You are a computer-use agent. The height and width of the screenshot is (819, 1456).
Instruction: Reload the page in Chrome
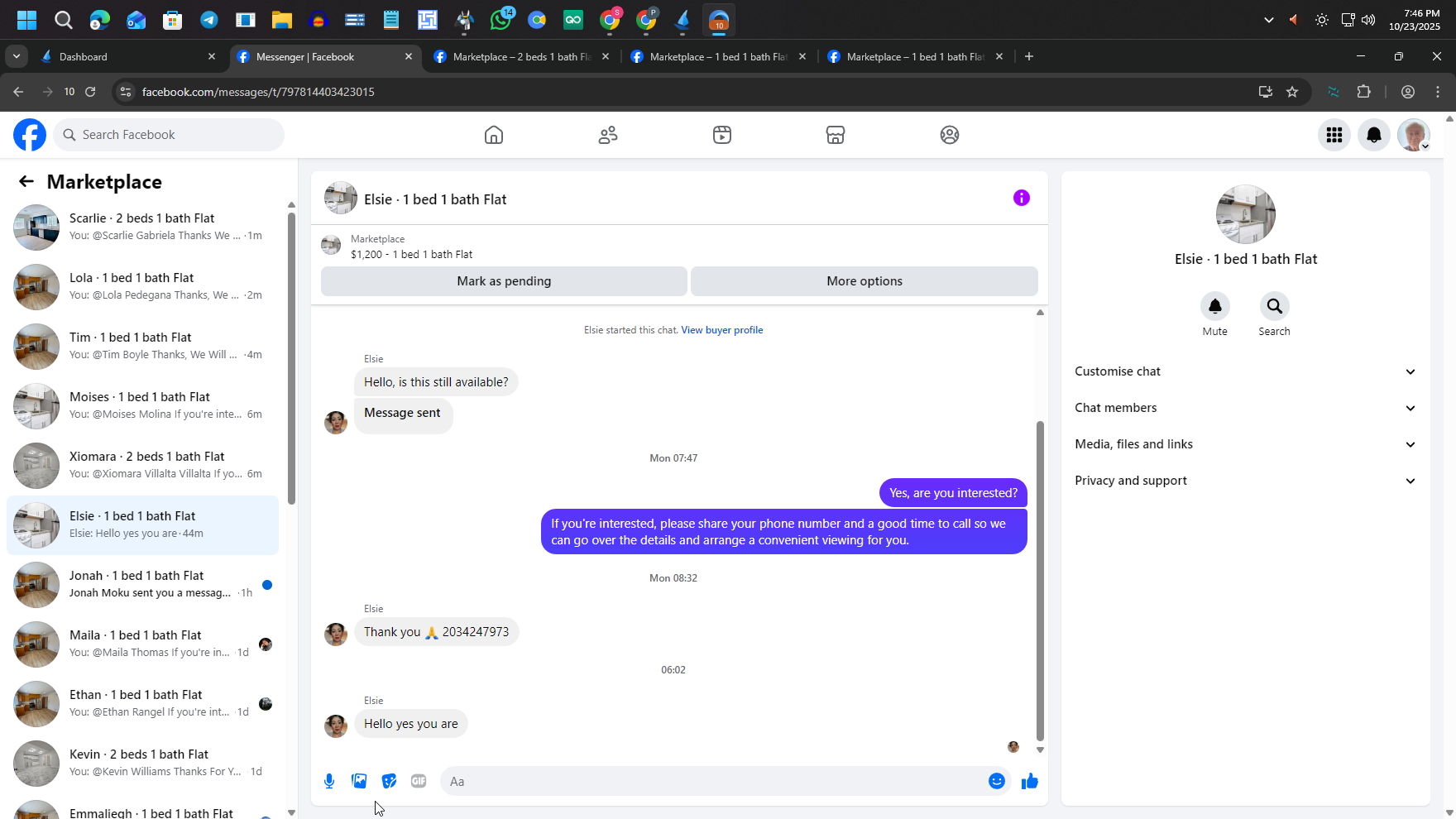click(90, 92)
